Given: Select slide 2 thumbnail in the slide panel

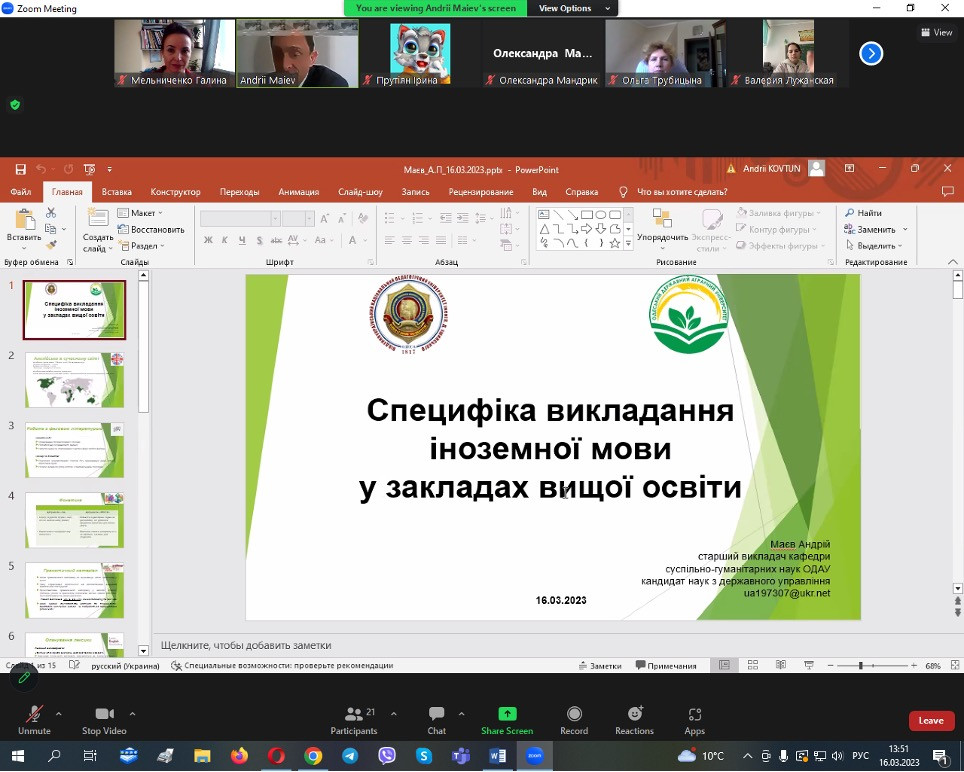Looking at the screenshot, I should pyautogui.click(x=75, y=379).
